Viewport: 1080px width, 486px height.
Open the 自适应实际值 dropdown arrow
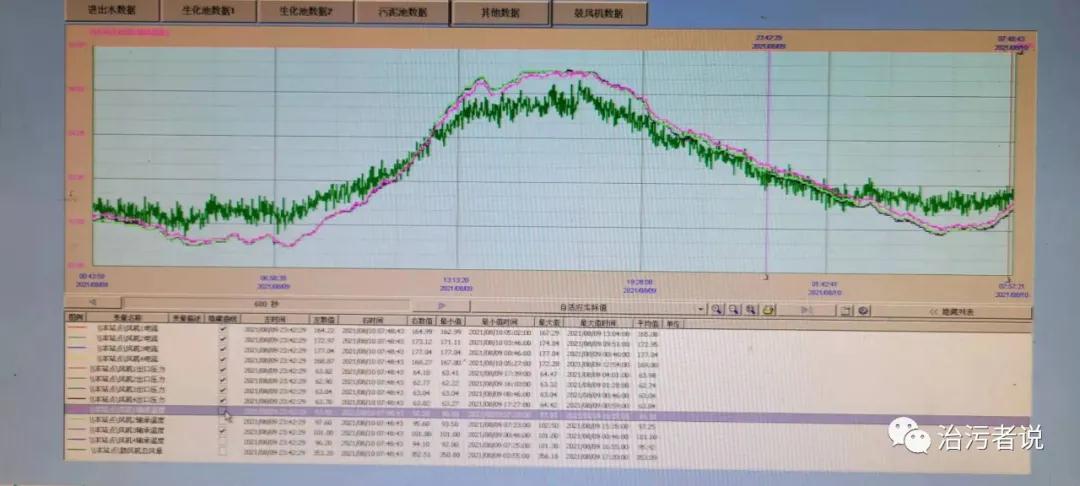pyautogui.click(x=701, y=310)
